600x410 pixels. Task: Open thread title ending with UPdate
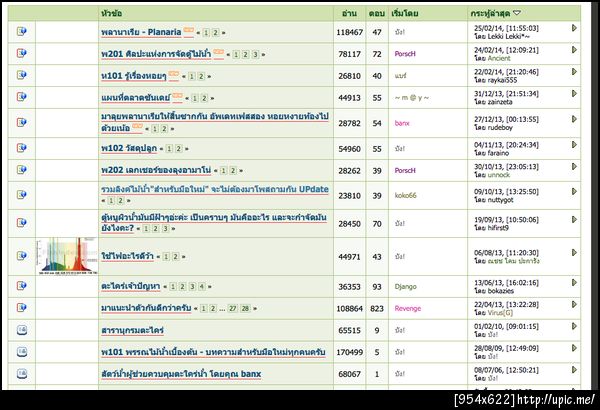tap(215, 189)
